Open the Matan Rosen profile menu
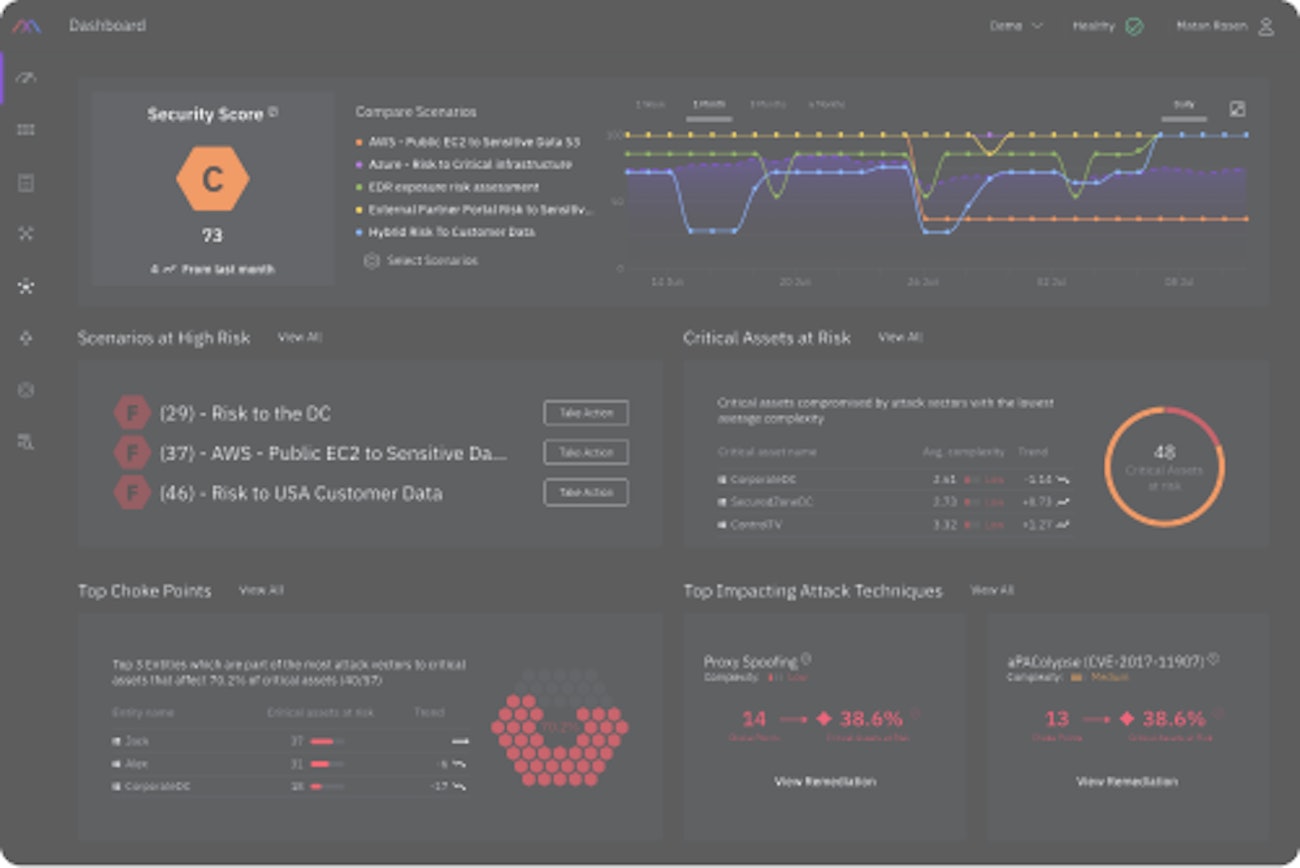 click(x=1222, y=26)
